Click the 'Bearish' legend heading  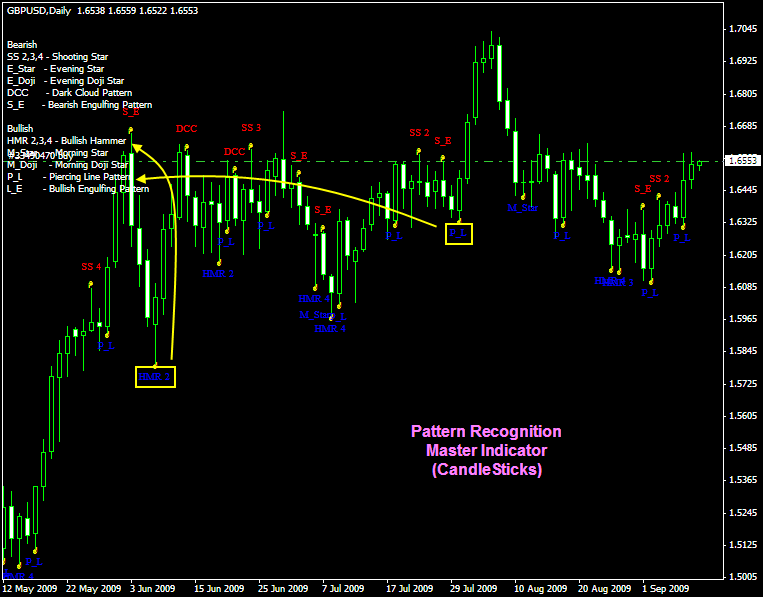pos(22,45)
